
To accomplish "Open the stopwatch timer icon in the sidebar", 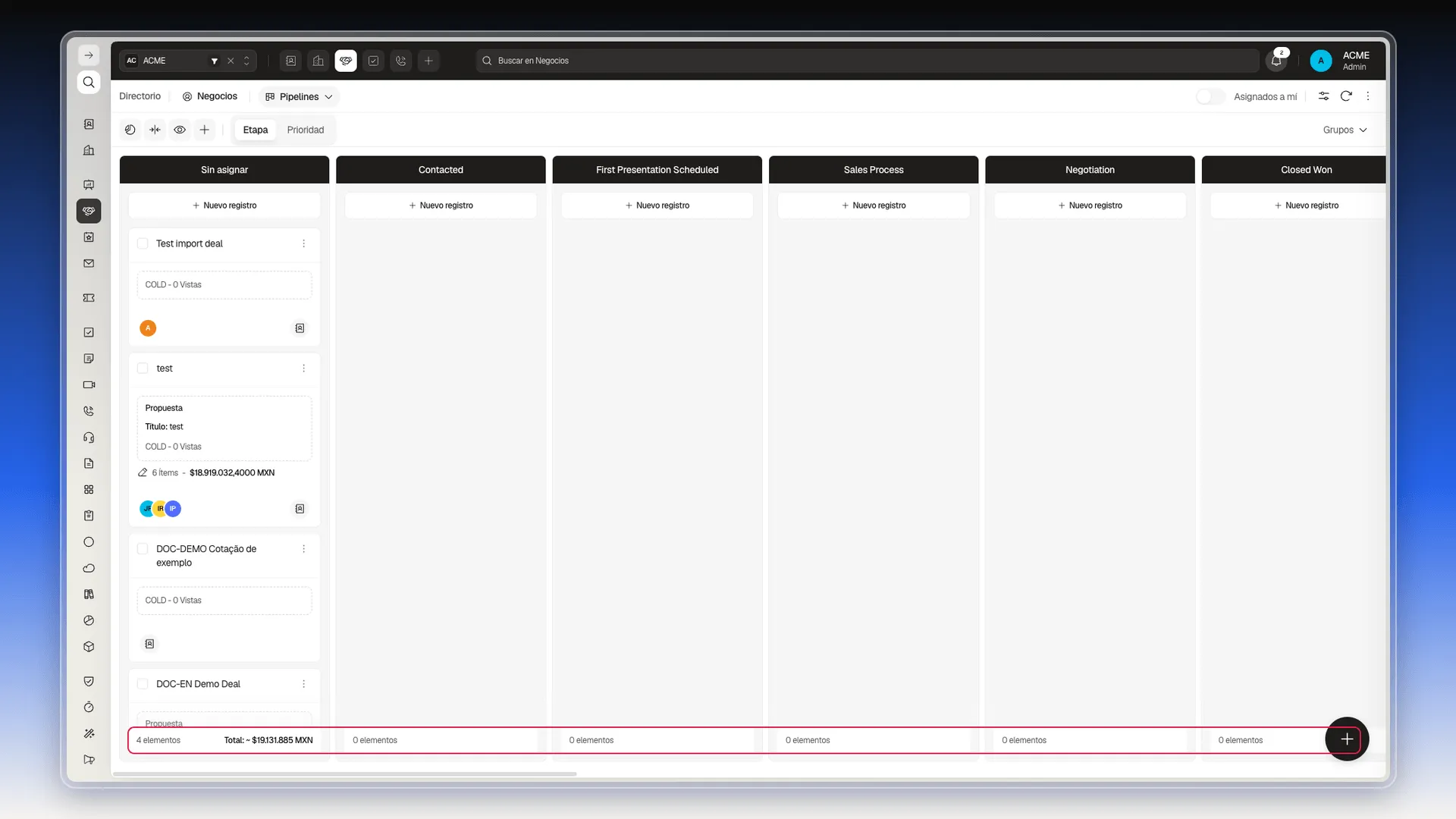I will (89, 707).
